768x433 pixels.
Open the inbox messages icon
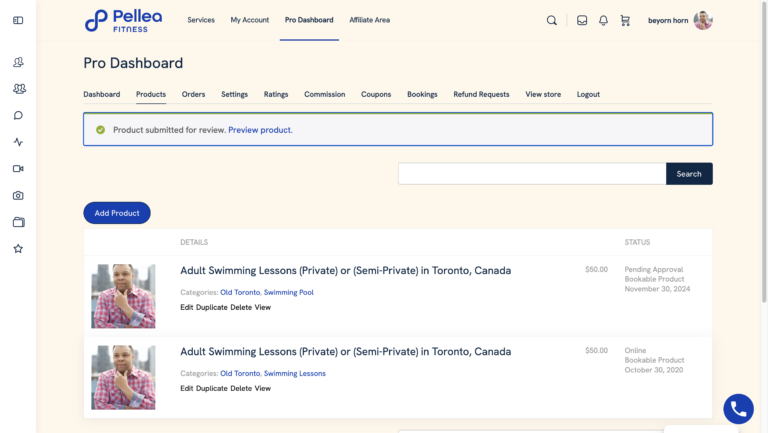[x=582, y=20]
